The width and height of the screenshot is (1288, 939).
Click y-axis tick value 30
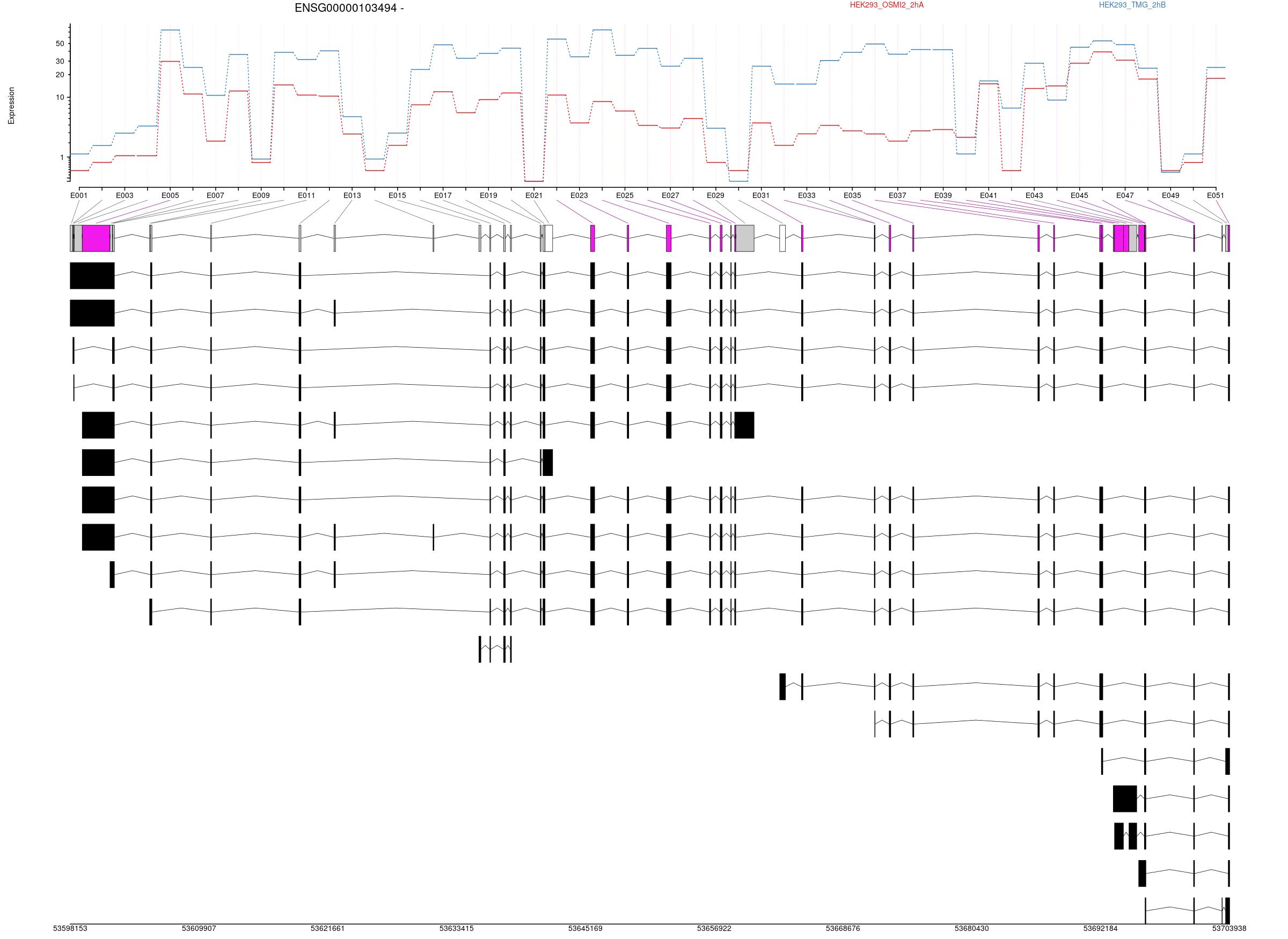[x=60, y=61]
